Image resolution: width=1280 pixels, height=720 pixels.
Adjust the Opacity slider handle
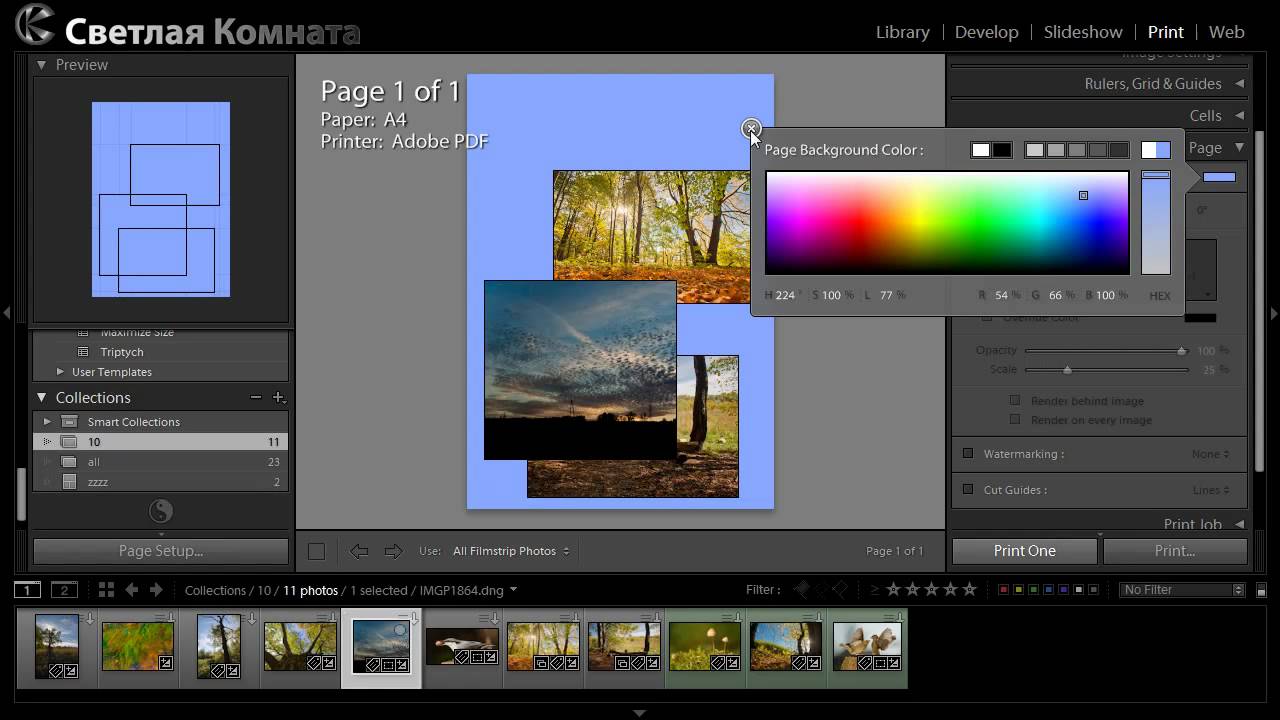click(1181, 351)
